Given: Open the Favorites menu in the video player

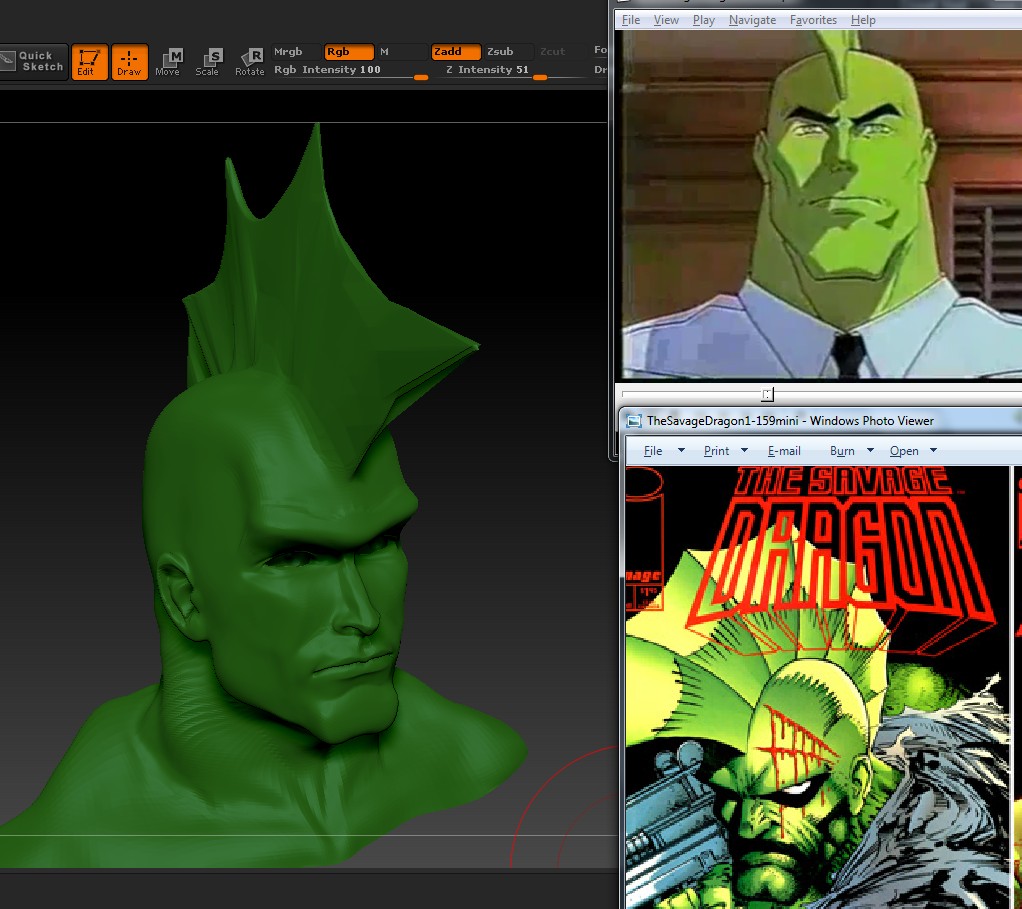Looking at the screenshot, I should (813, 20).
